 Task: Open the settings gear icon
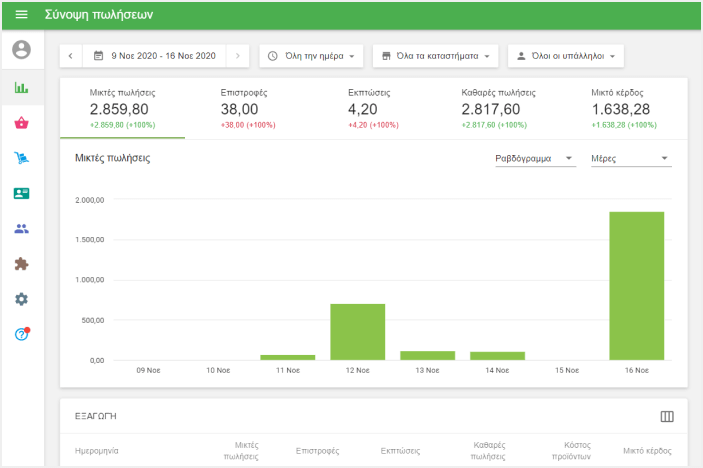coord(21,299)
